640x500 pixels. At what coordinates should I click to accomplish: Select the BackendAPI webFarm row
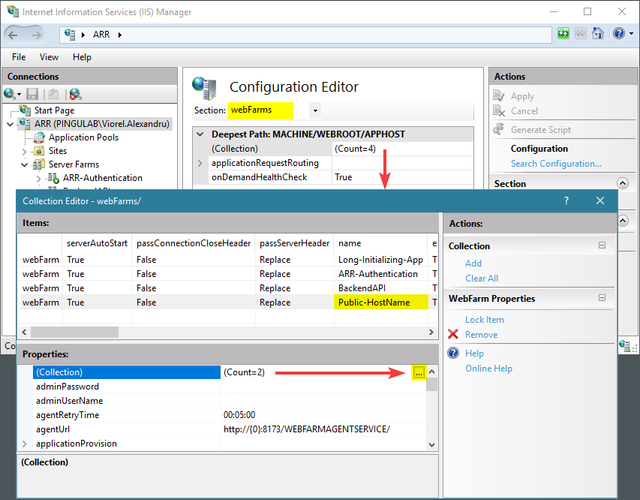(x=228, y=288)
